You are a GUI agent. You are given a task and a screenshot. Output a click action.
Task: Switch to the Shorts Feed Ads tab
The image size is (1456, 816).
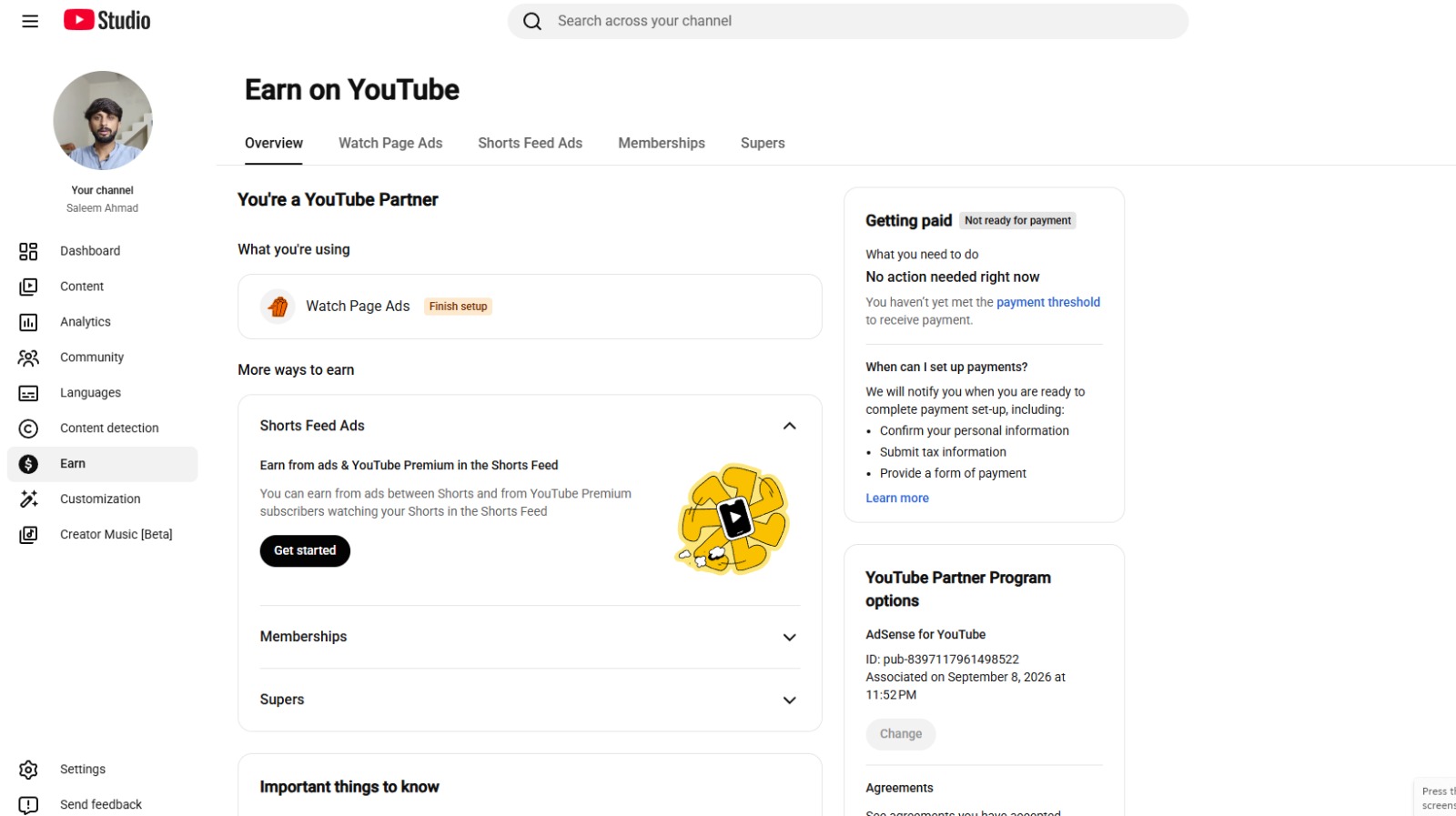pyautogui.click(x=530, y=143)
